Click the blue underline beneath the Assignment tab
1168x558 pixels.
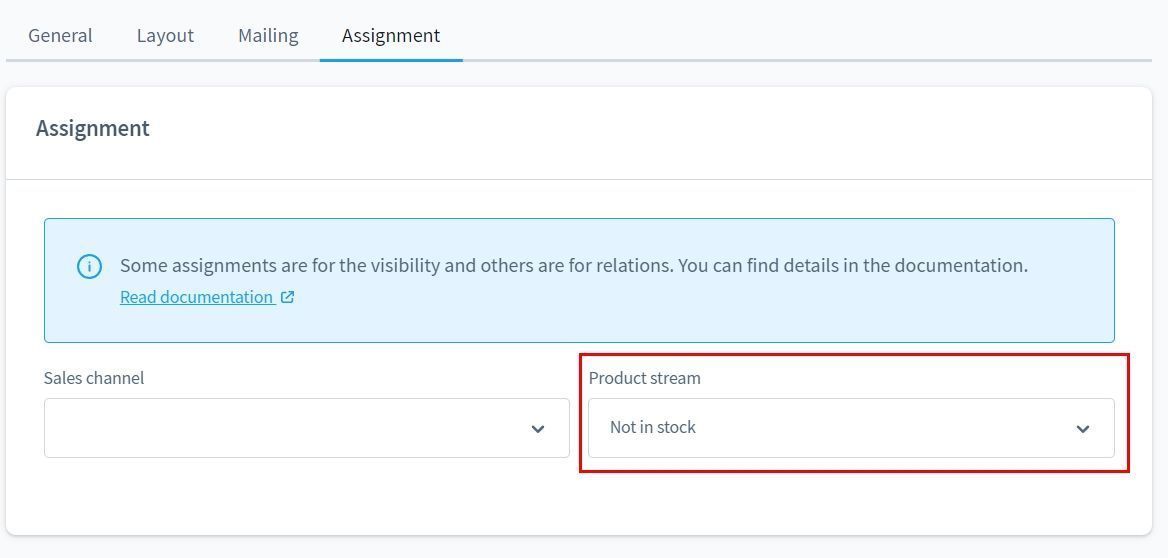[x=390, y=60]
